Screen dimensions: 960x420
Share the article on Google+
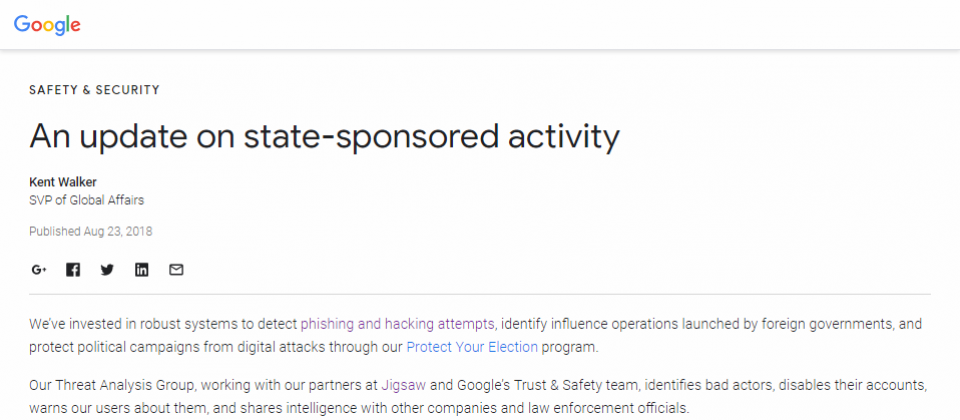click(39, 269)
